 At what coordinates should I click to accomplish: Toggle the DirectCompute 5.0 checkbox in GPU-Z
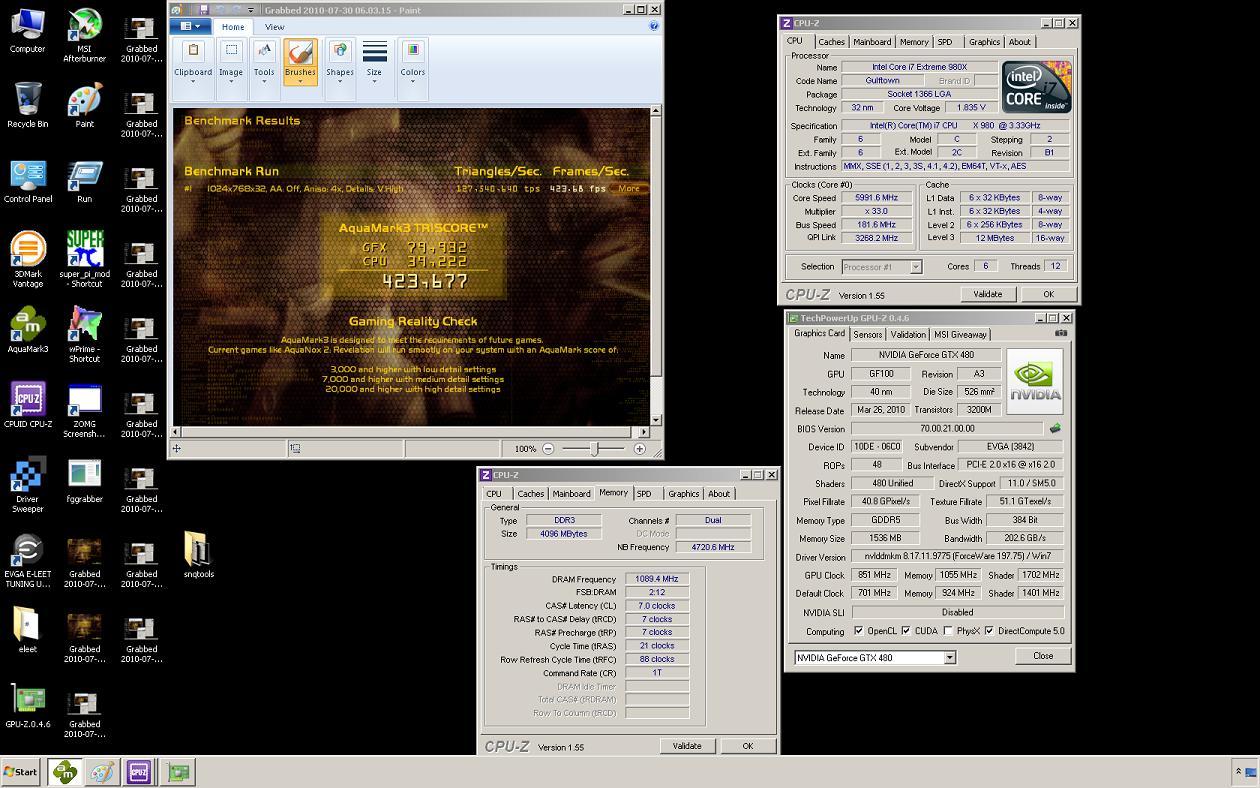point(989,631)
